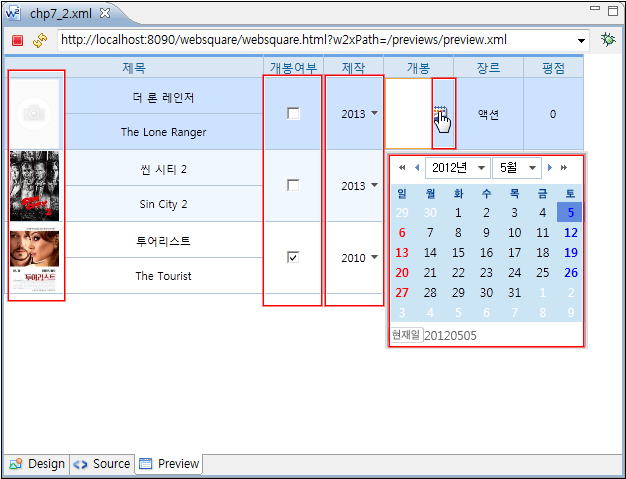Click the red stop button in preview toolbar
This screenshot has height=479, width=626.
click(x=18, y=41)
